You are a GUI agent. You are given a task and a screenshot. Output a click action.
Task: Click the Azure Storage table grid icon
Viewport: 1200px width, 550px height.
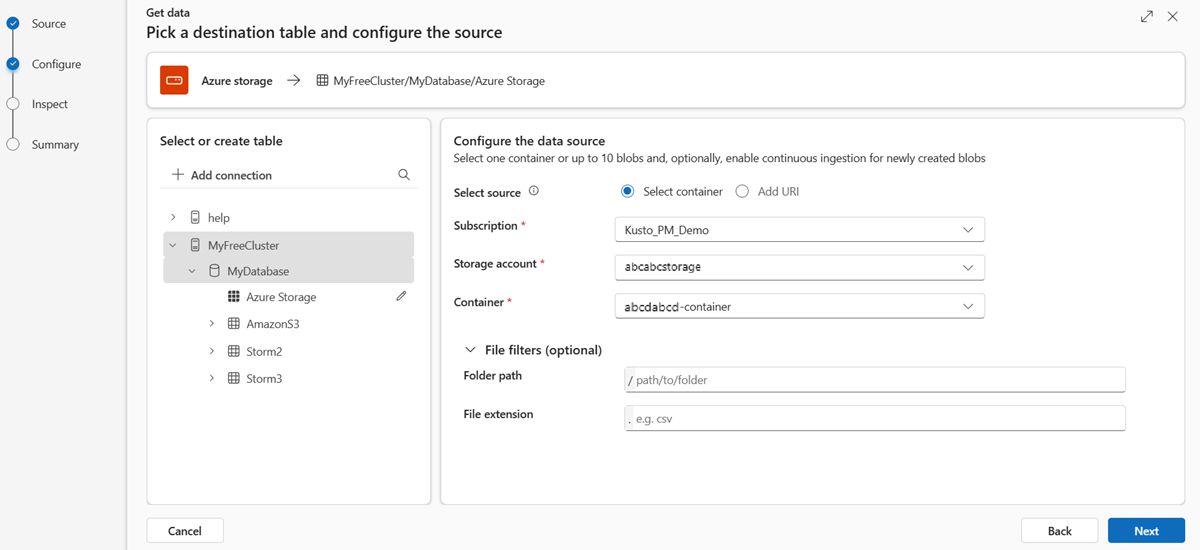pos(233,296)
